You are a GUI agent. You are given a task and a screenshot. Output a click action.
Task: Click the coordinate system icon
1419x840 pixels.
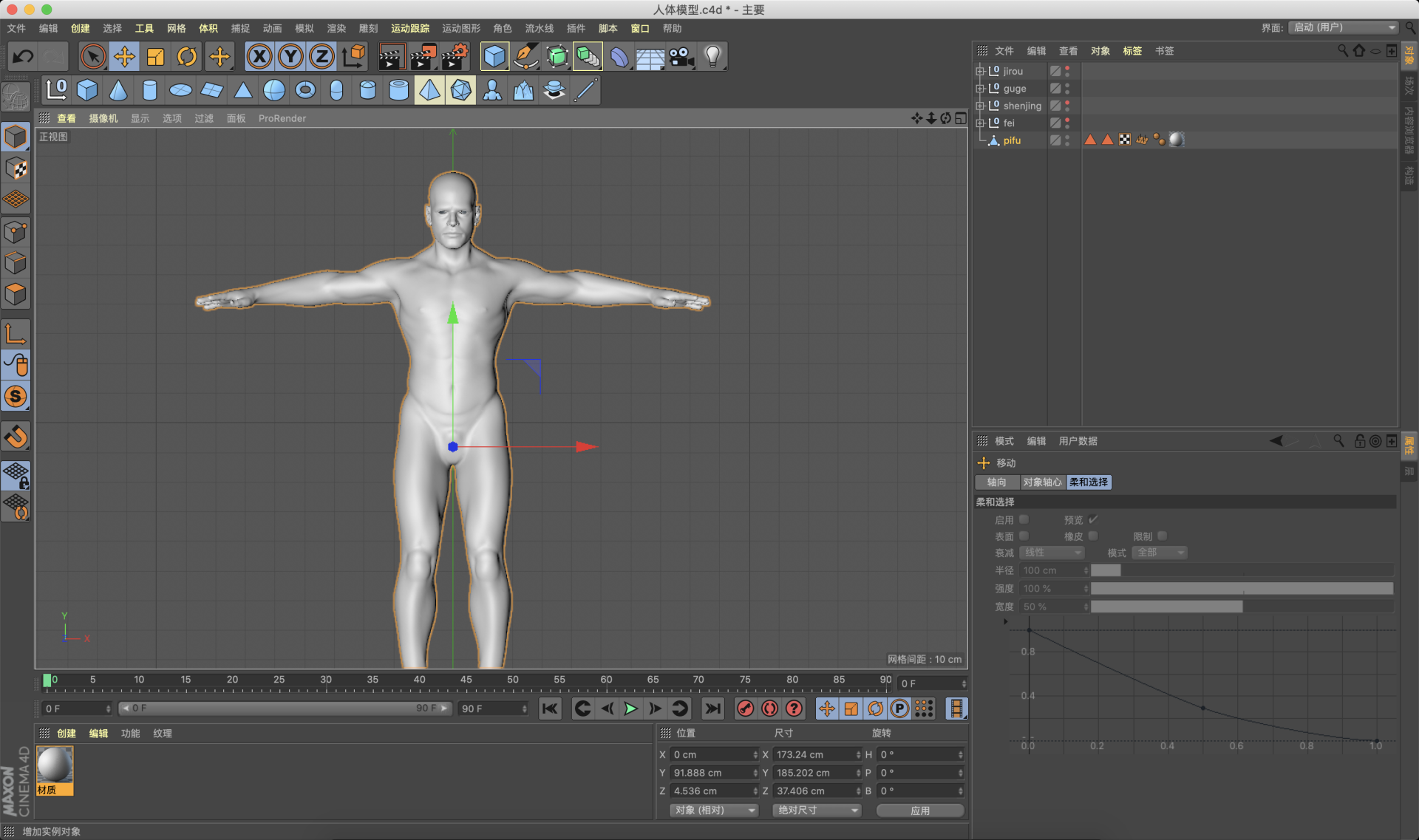353,56
